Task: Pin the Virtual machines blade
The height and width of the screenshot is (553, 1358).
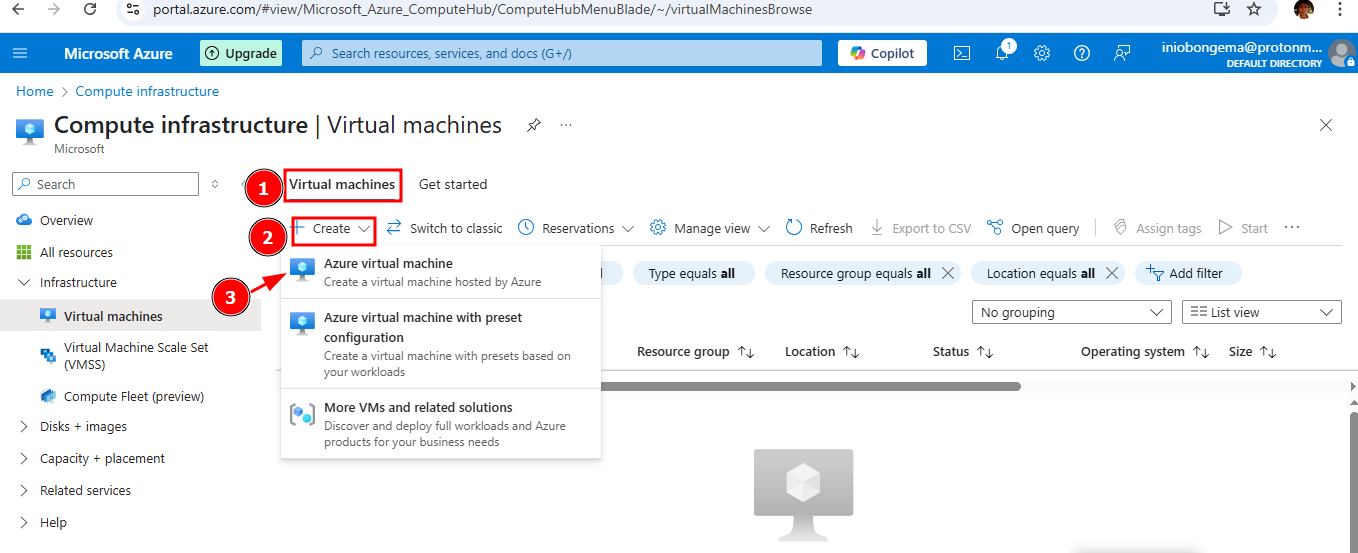Action: click(x=534, y=125)
